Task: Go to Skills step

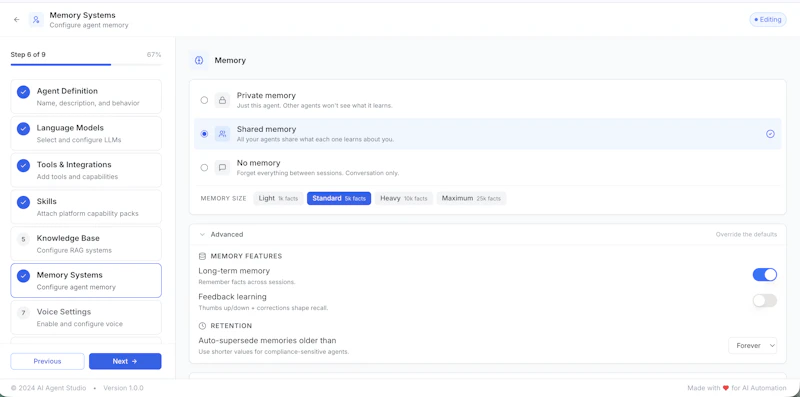Action: coord(86,207)
